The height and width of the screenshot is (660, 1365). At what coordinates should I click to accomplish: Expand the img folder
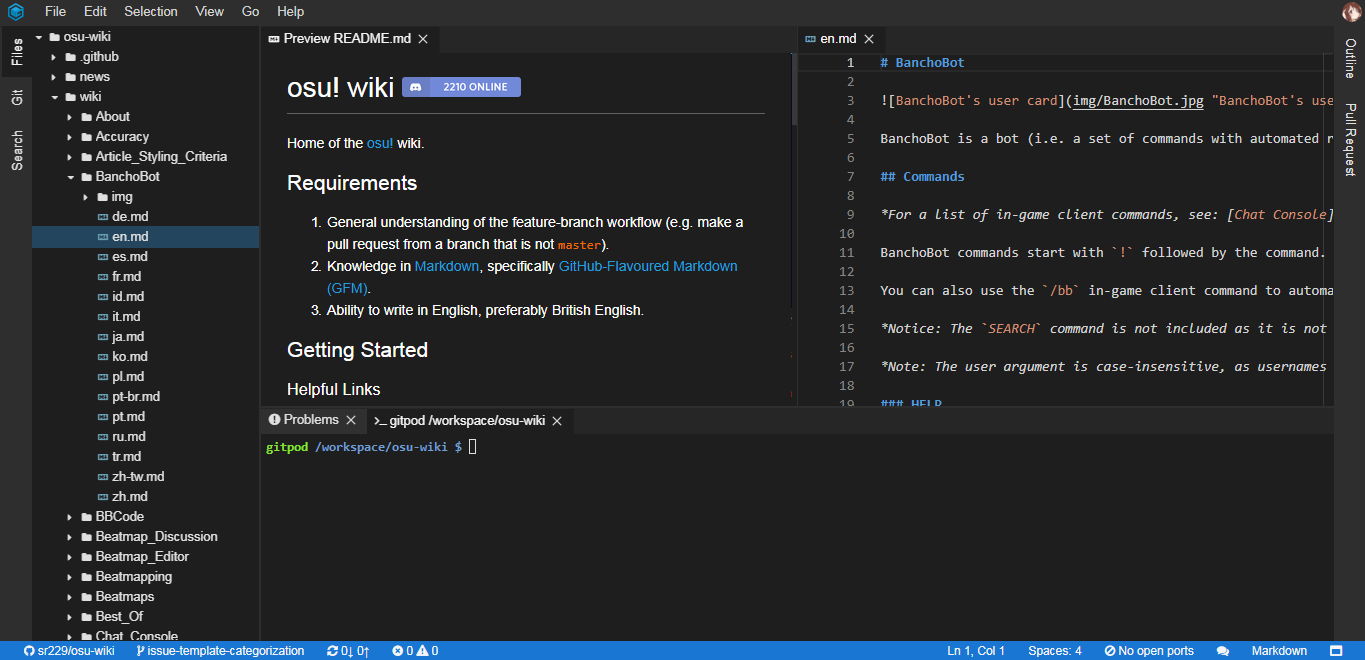click(86, 197)
